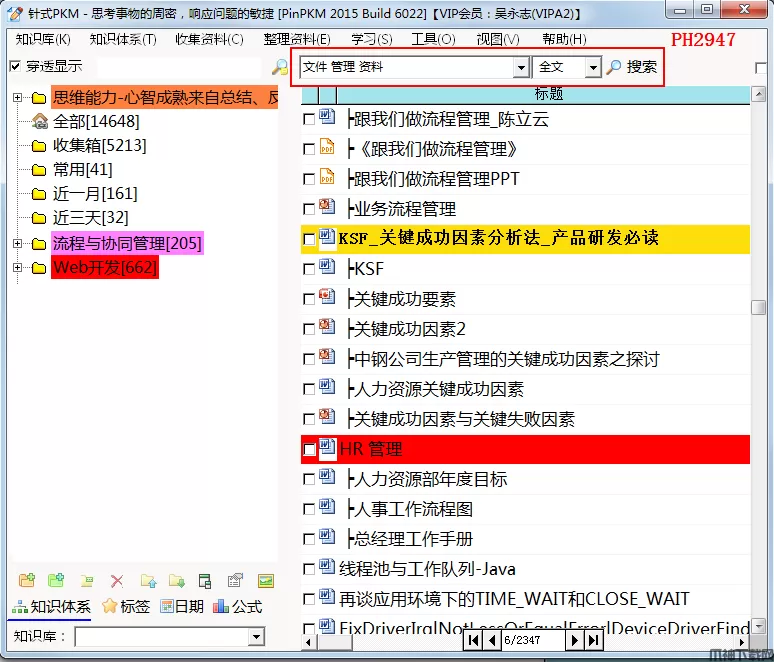The height and width of the screenshot is (662, 774).
Task: Click the vertical scrollbar thumb in list
Action: click(x=758, y=307)
